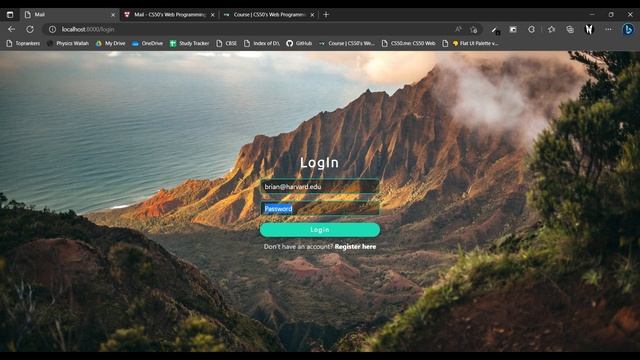This screenshot has width=640, height=360.
Task: Follow the Register here link
Action: point(355,247)
